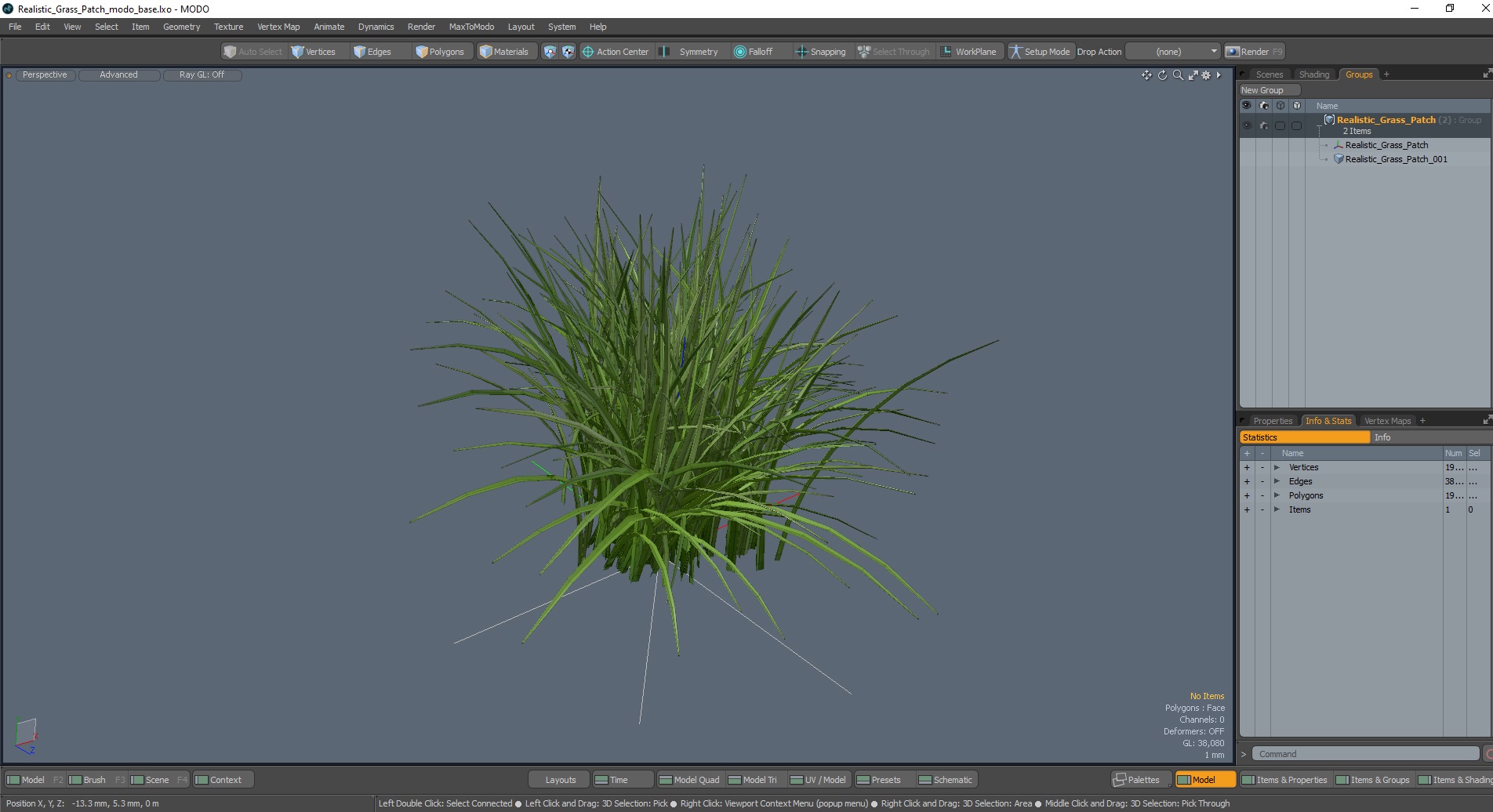Open Drop Action (none) dropdown

(x=1173, y=52)
